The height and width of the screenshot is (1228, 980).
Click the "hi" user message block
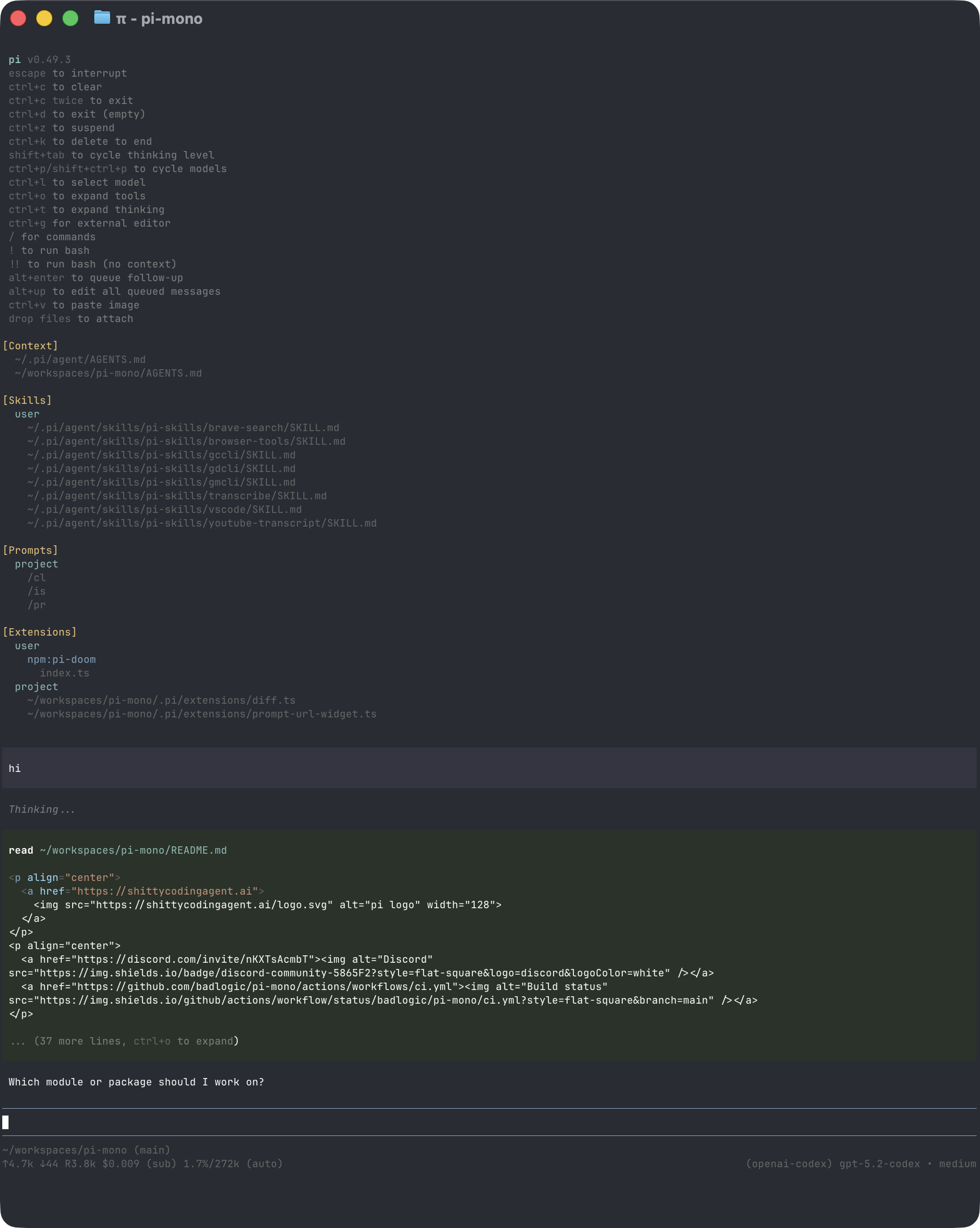(x=489, y=768)
